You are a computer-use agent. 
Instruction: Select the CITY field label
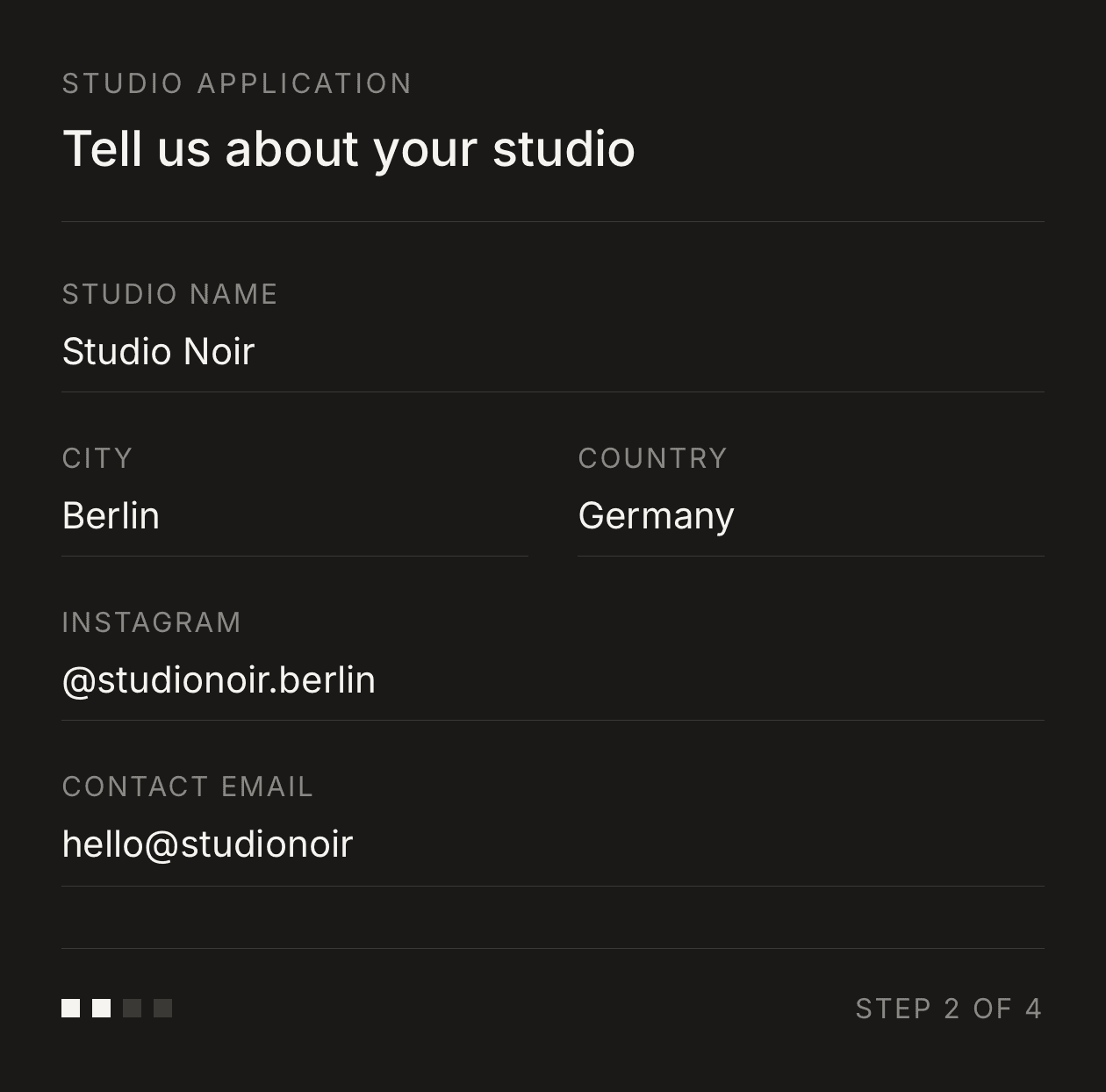point(97,457)
